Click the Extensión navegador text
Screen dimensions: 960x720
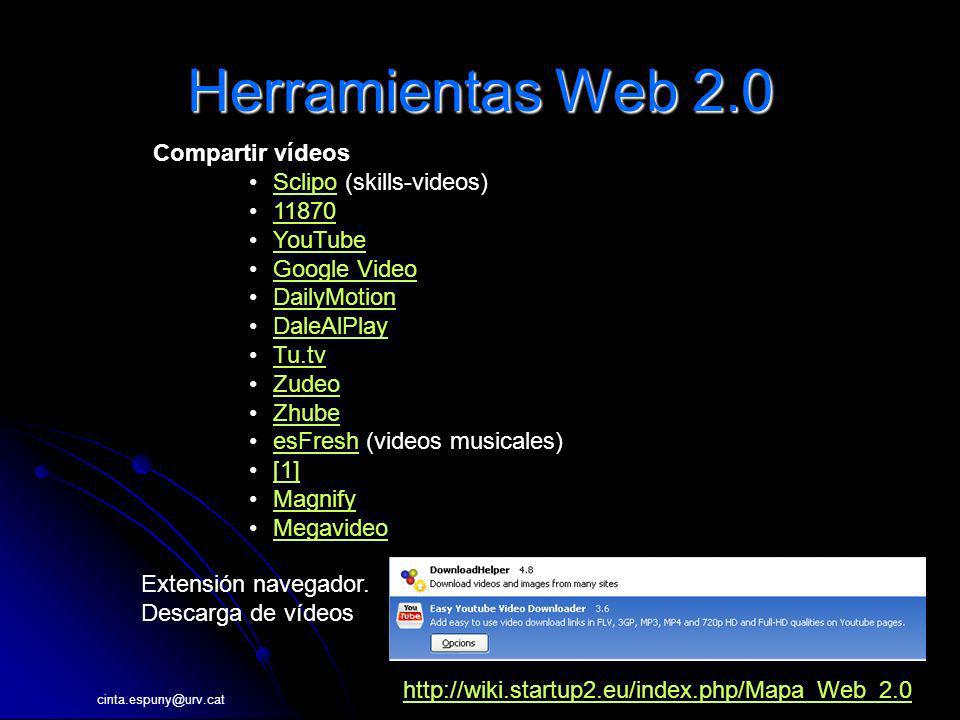255,584
